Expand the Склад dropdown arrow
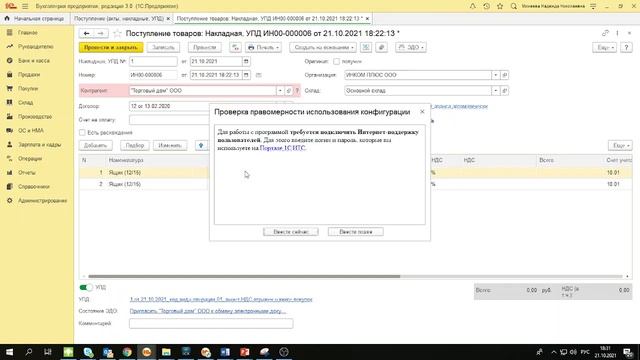 point(496,91)
